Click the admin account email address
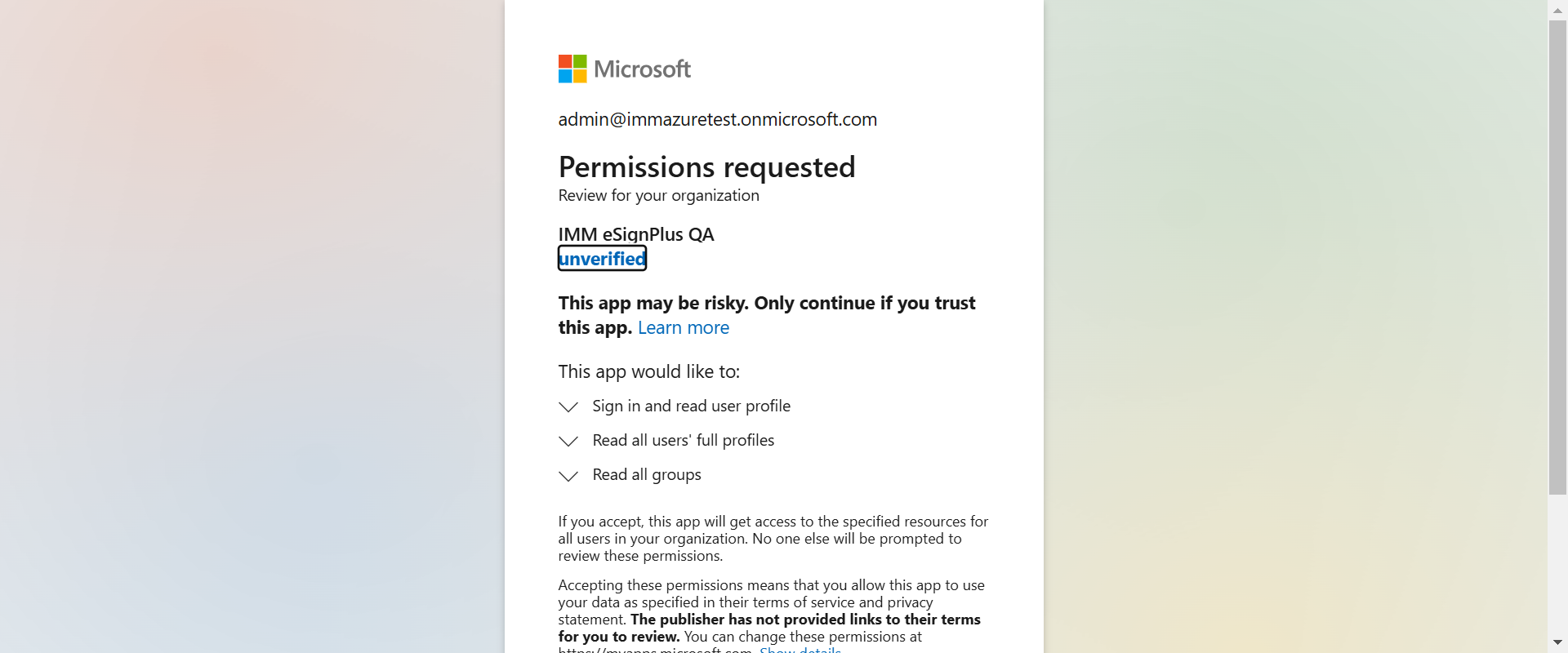The image size is (1568, 653). coord(717,120)
